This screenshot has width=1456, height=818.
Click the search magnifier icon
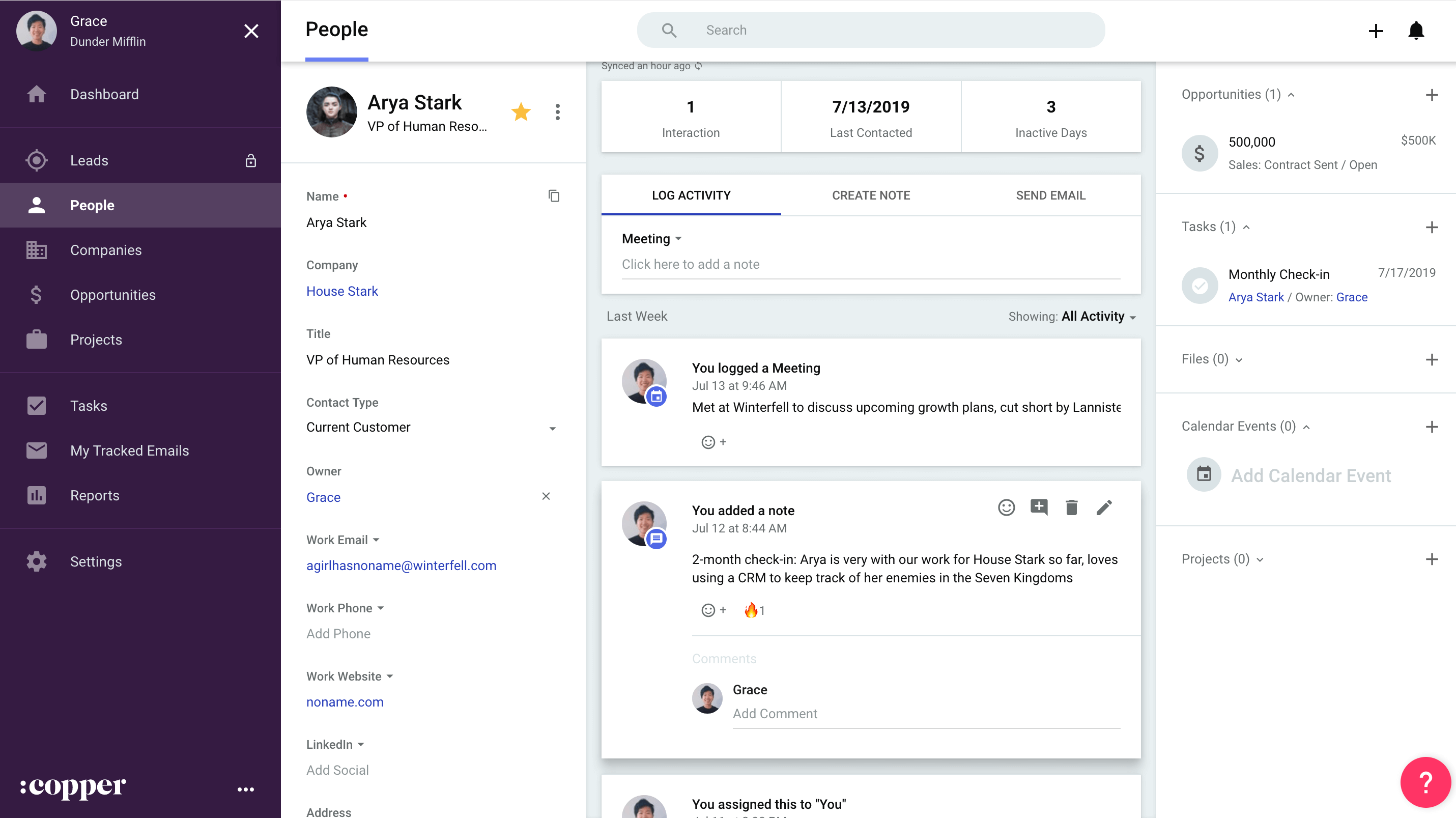[669, 30]
